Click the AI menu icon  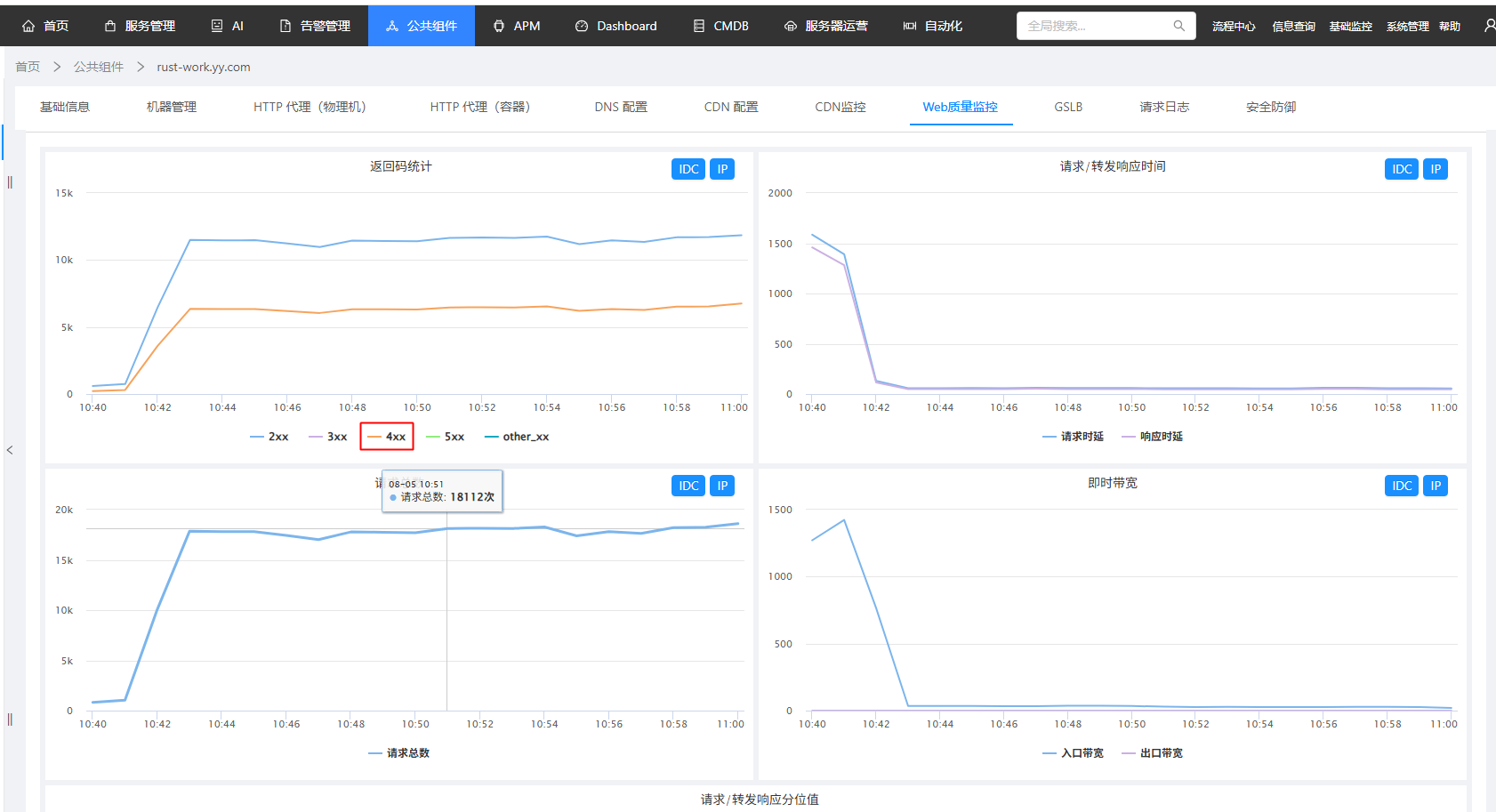(217, 27)
